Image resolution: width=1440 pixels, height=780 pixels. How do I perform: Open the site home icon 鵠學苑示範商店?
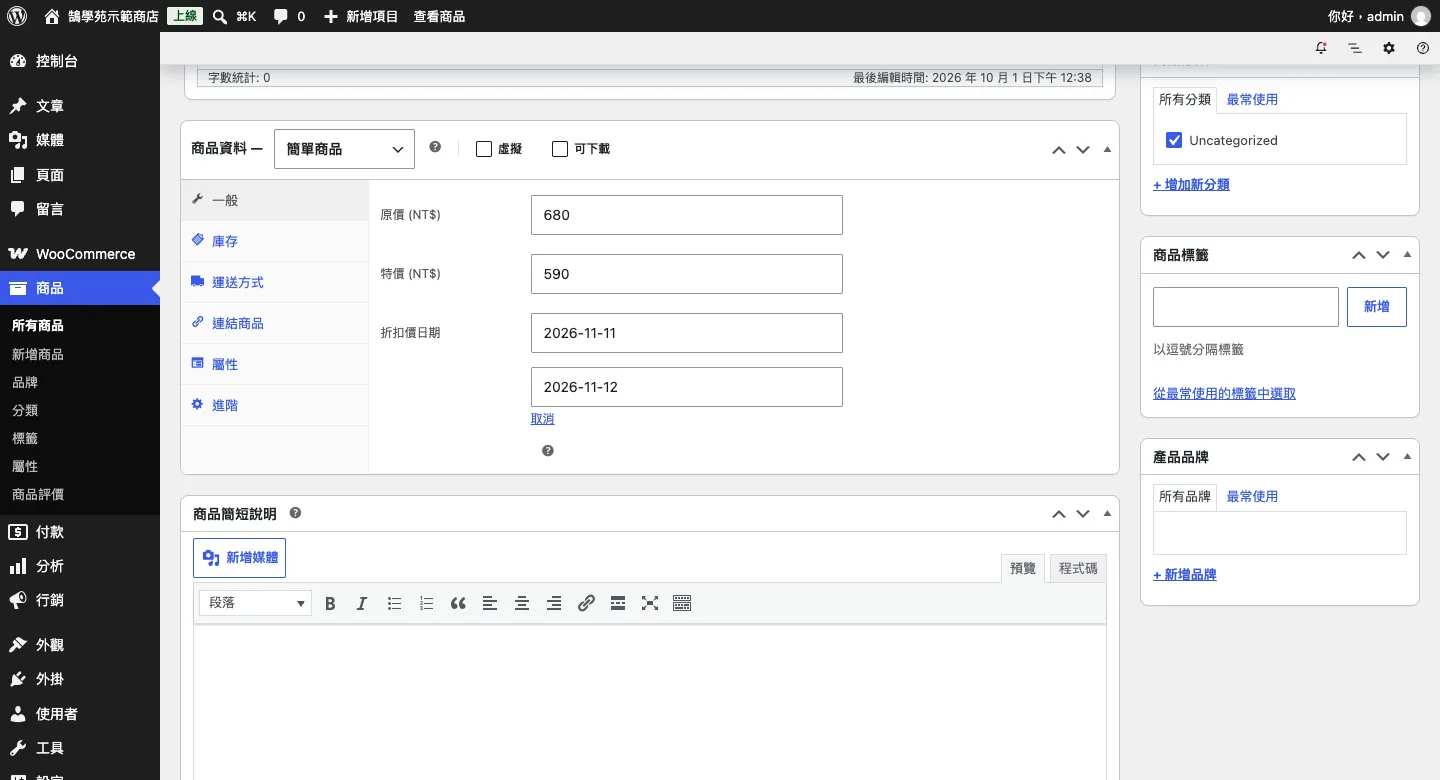(x=52, y=16)
